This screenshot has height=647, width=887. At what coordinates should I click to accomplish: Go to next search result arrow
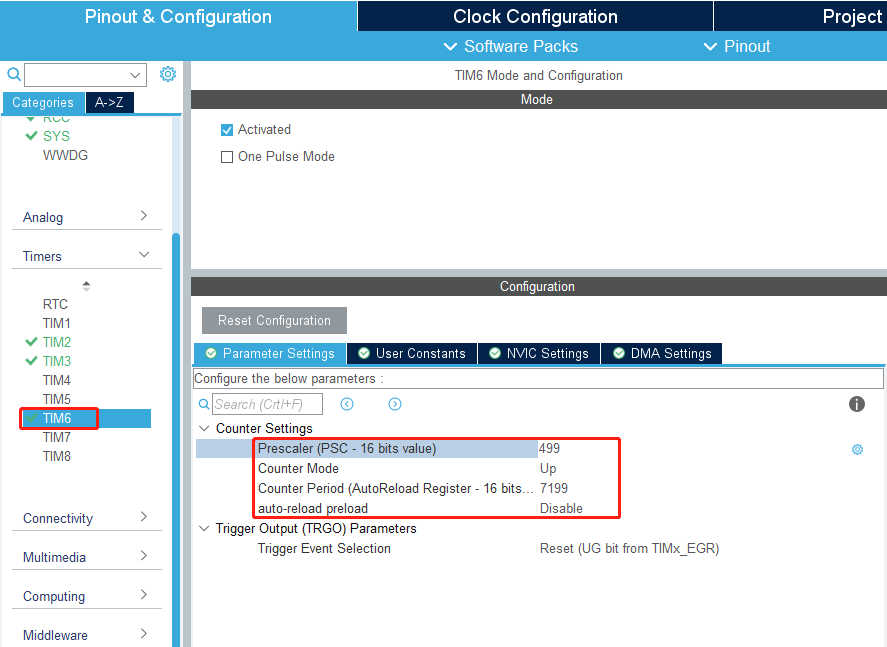pyautogui.click(x=395, y=404)
